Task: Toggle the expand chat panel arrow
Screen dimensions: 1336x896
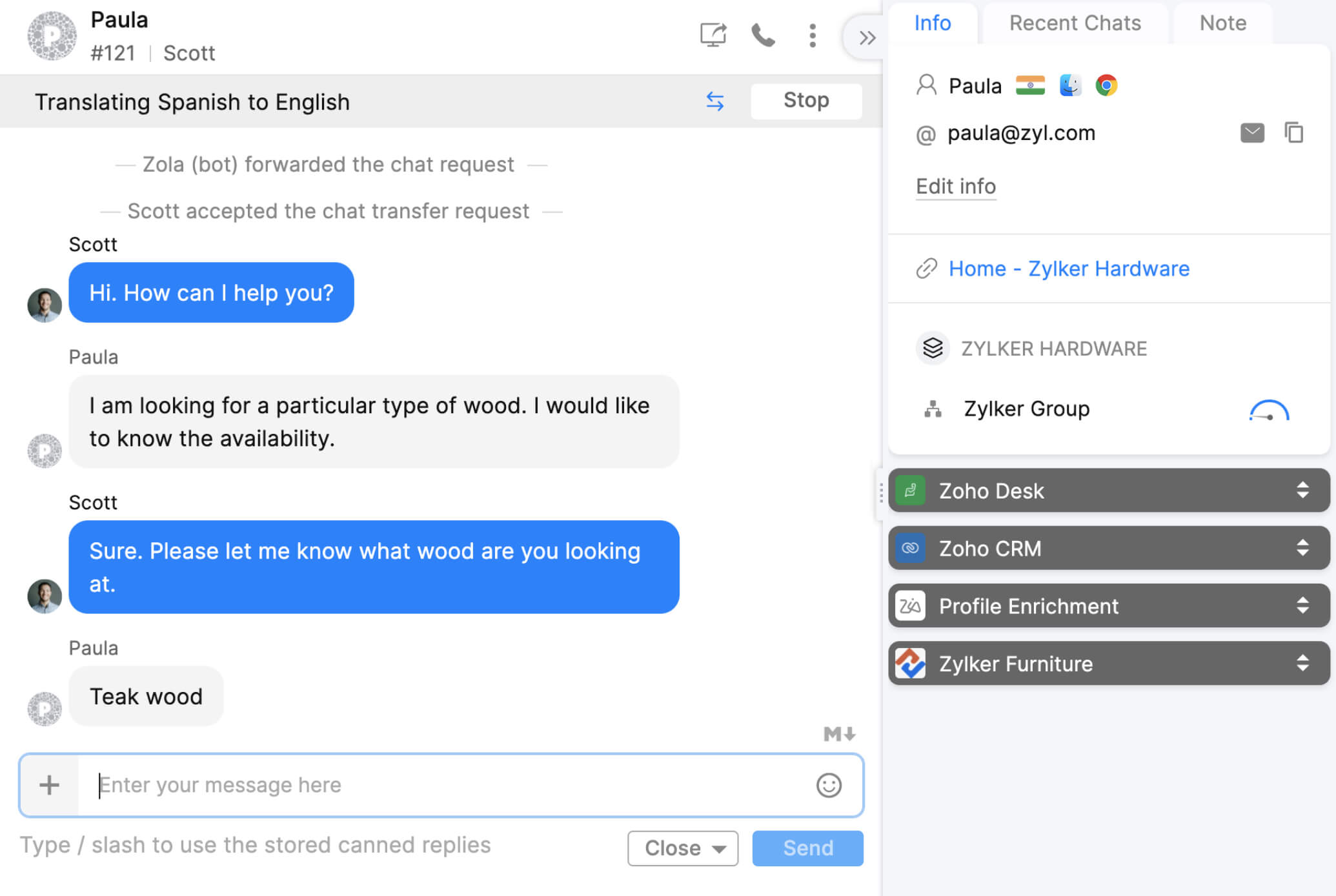Action: pos(865,36)
